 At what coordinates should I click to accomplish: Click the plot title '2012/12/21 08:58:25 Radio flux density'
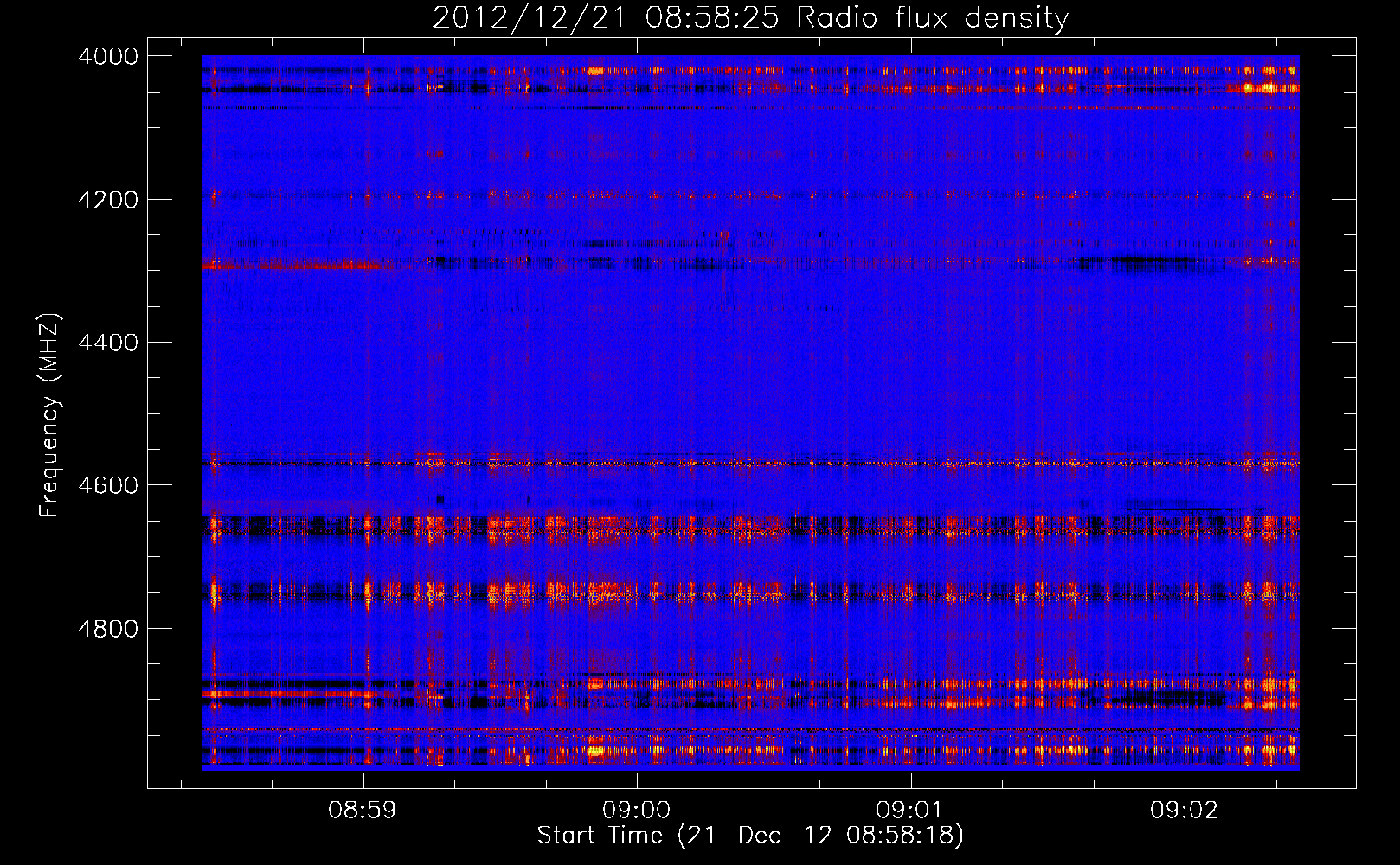(x=750, y=18)
